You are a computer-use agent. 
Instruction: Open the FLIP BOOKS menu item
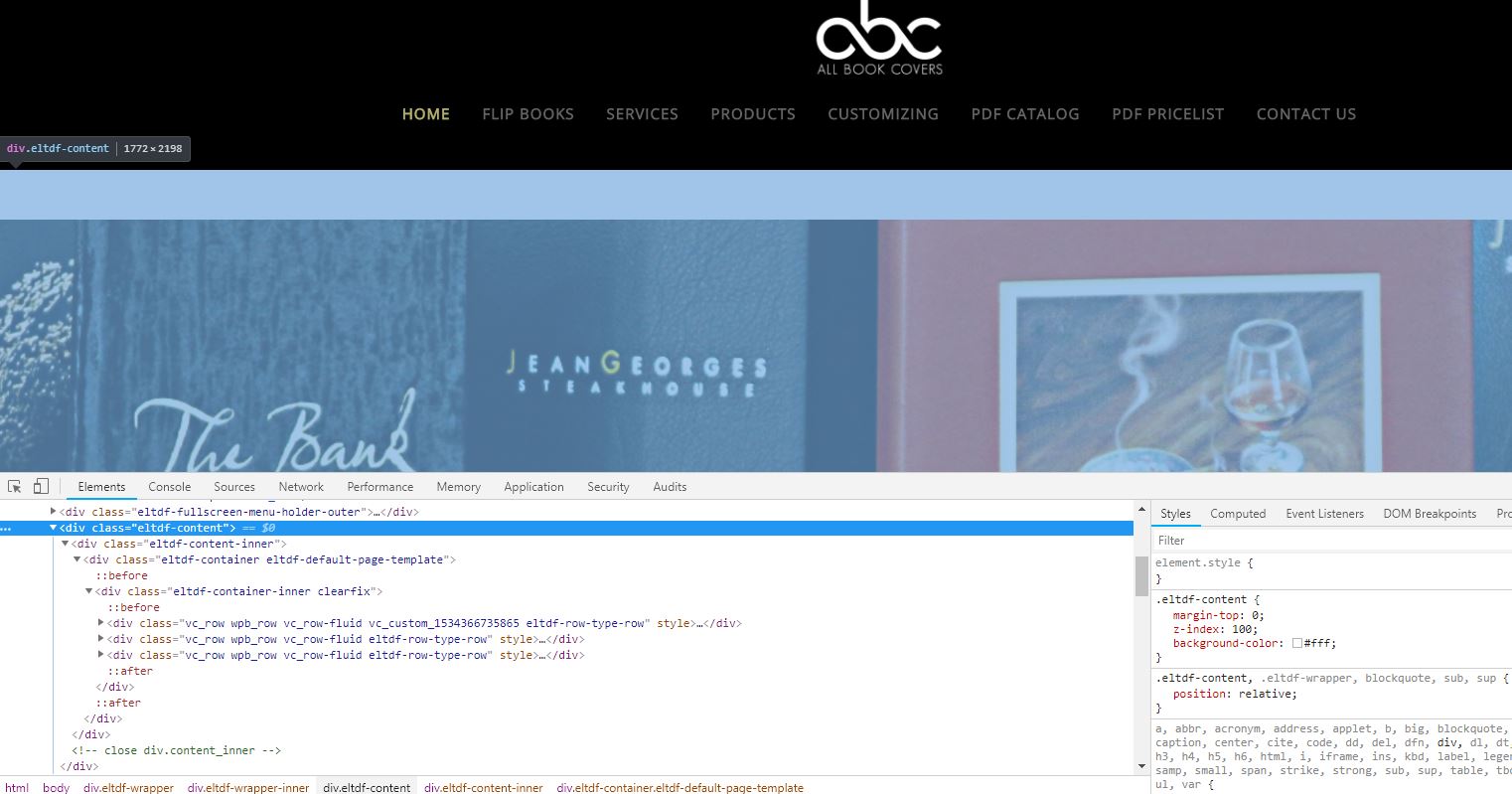[528, 114]
